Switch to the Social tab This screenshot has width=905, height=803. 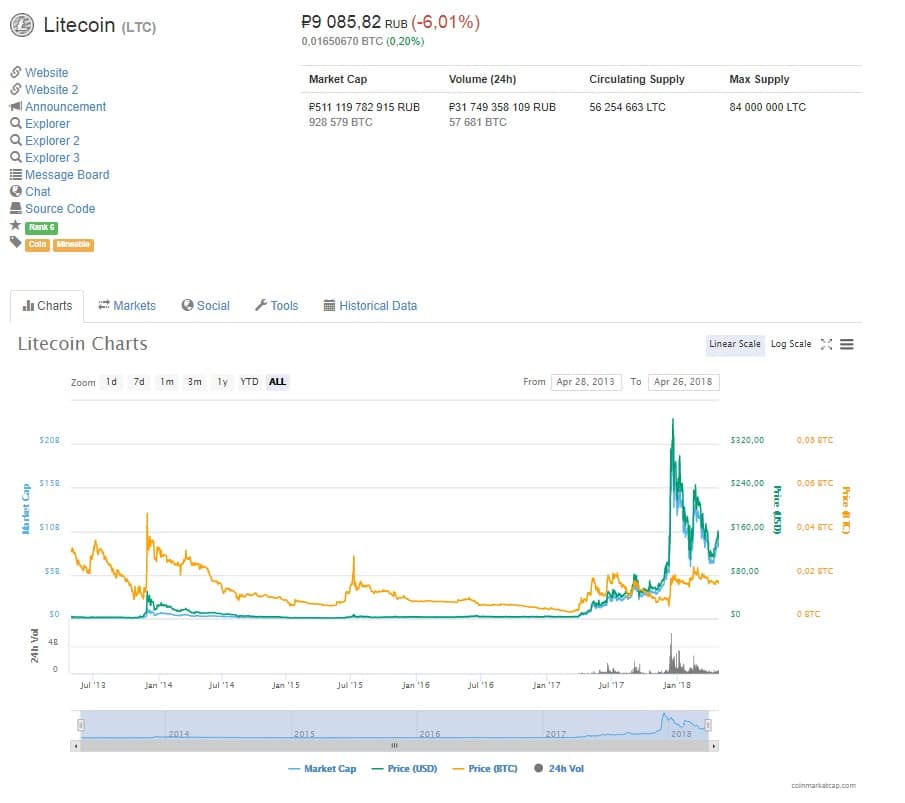205,306
